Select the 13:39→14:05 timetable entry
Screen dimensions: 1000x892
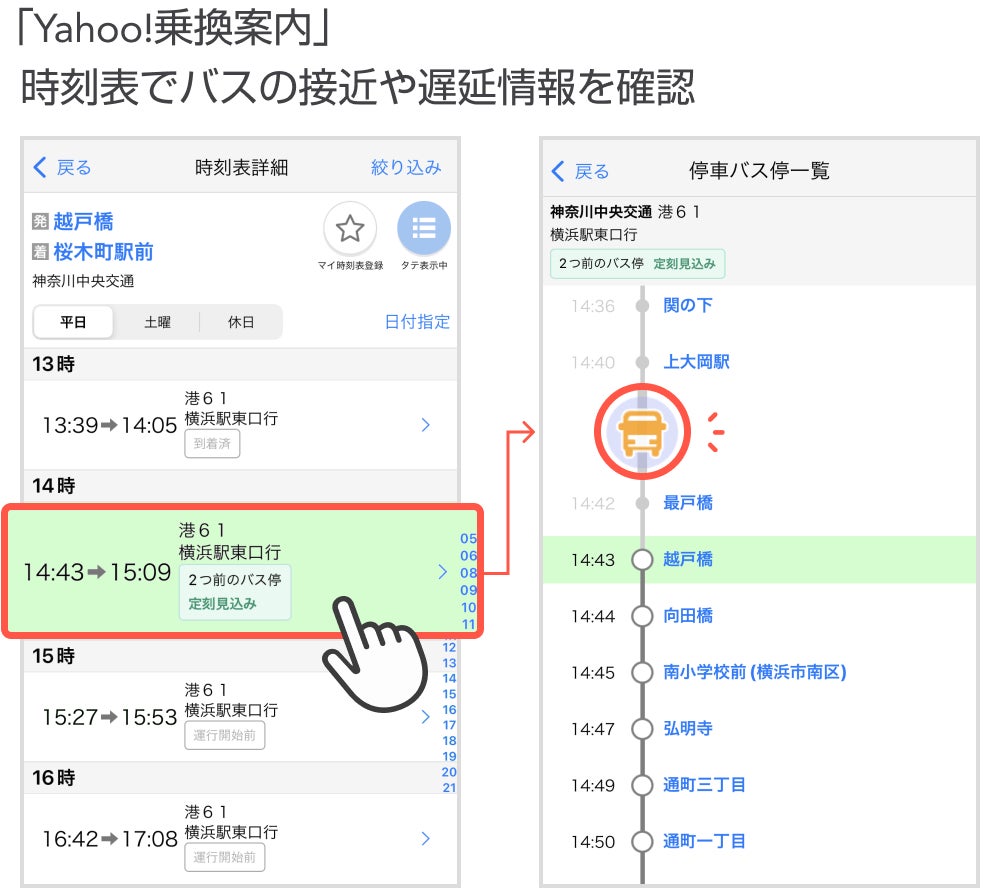pyautogui.click(x=240, y=425)
